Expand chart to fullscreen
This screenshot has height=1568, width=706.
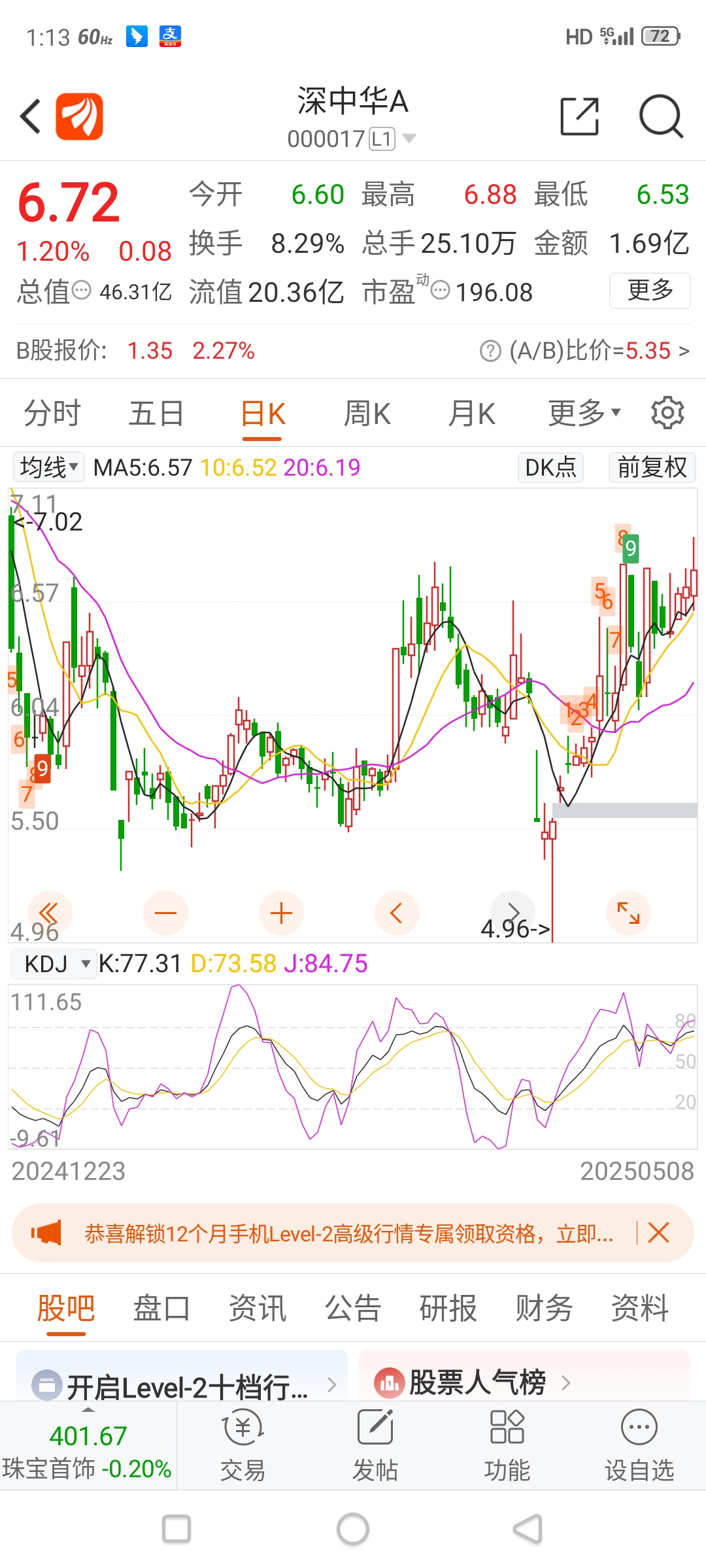pos(628,913)
